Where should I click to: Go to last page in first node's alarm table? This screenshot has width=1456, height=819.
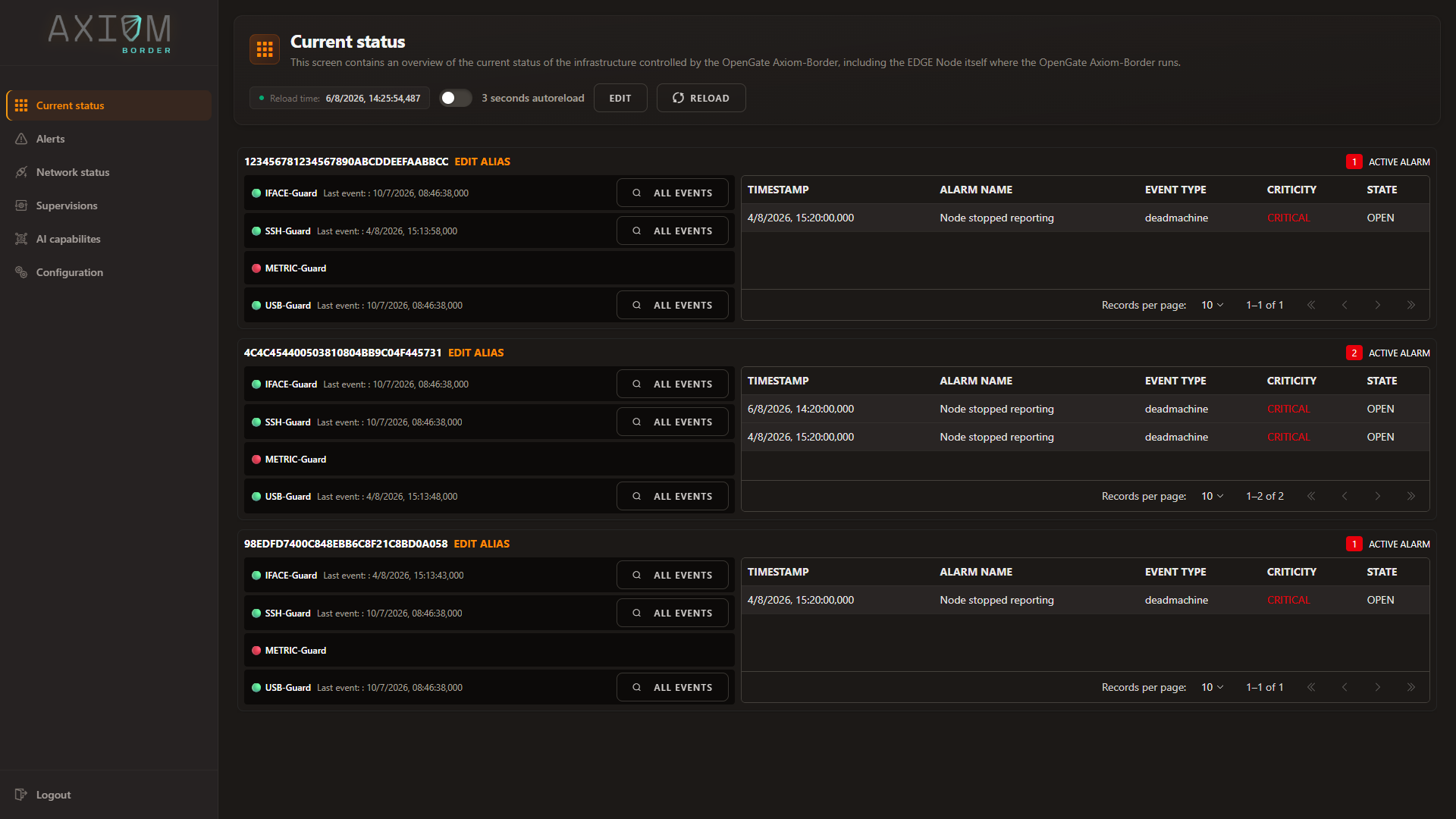point(1411,305)
